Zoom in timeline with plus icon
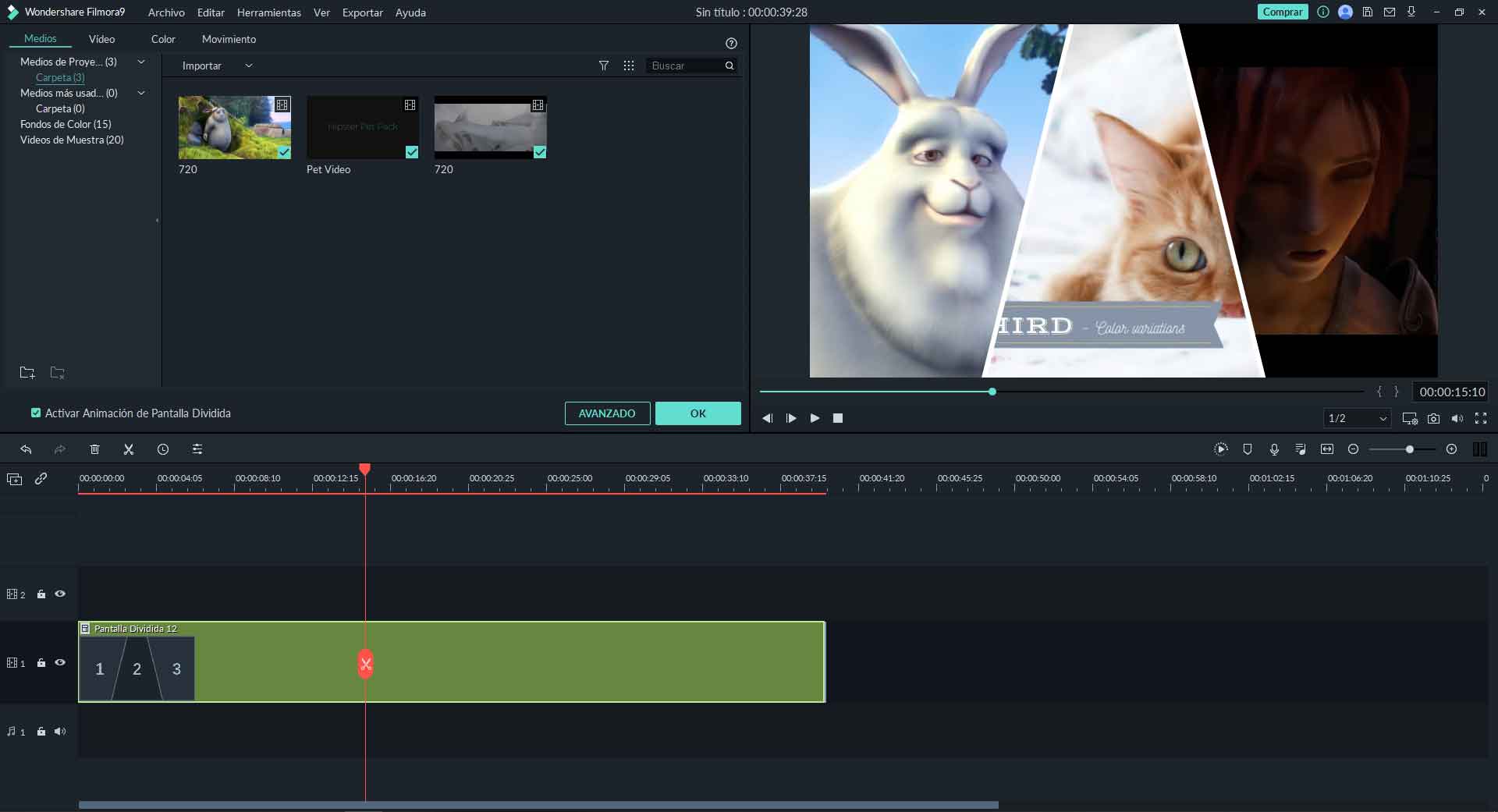 (1451, 449)
